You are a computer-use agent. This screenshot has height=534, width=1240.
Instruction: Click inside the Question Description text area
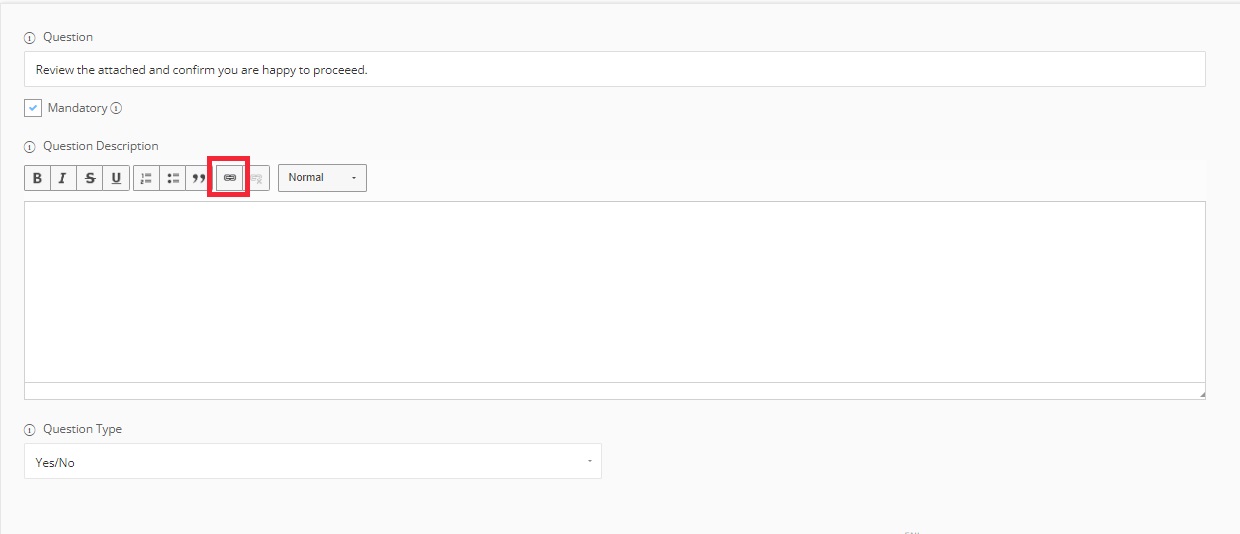(x=615, y=292)
